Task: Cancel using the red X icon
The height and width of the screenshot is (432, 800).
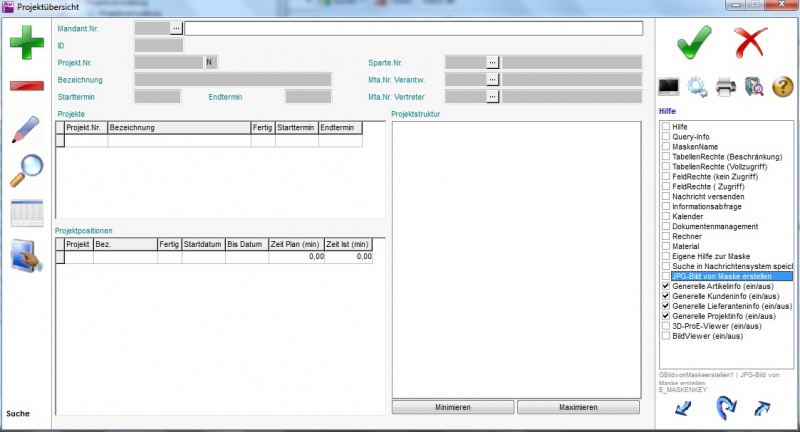Action: click(749, 44)
